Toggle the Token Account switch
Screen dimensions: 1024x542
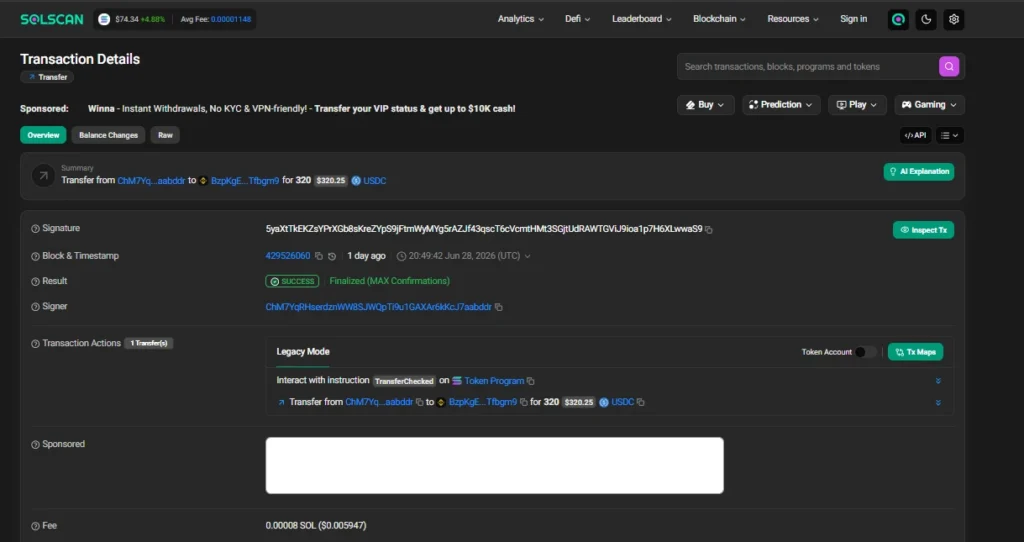pos(865,352)
